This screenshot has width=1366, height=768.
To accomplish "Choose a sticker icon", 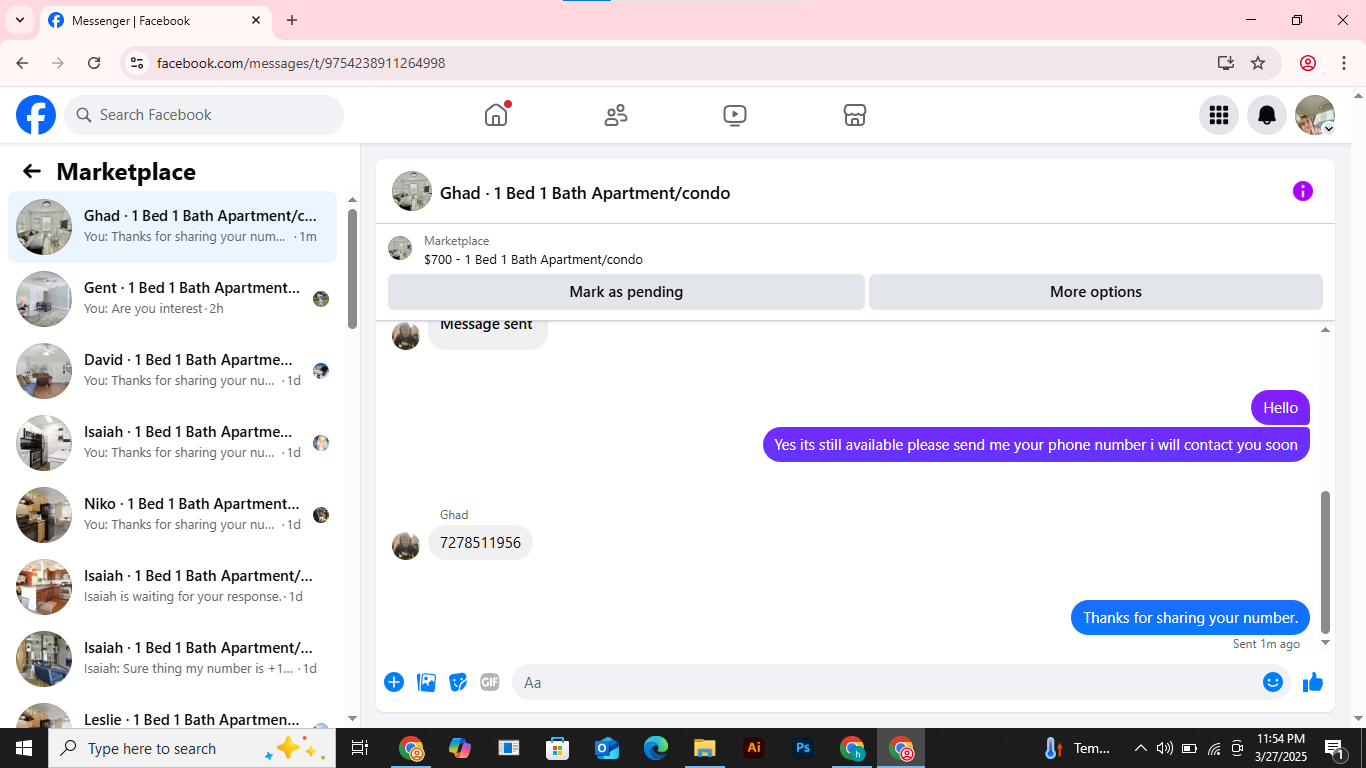I will tap(458, 682).
